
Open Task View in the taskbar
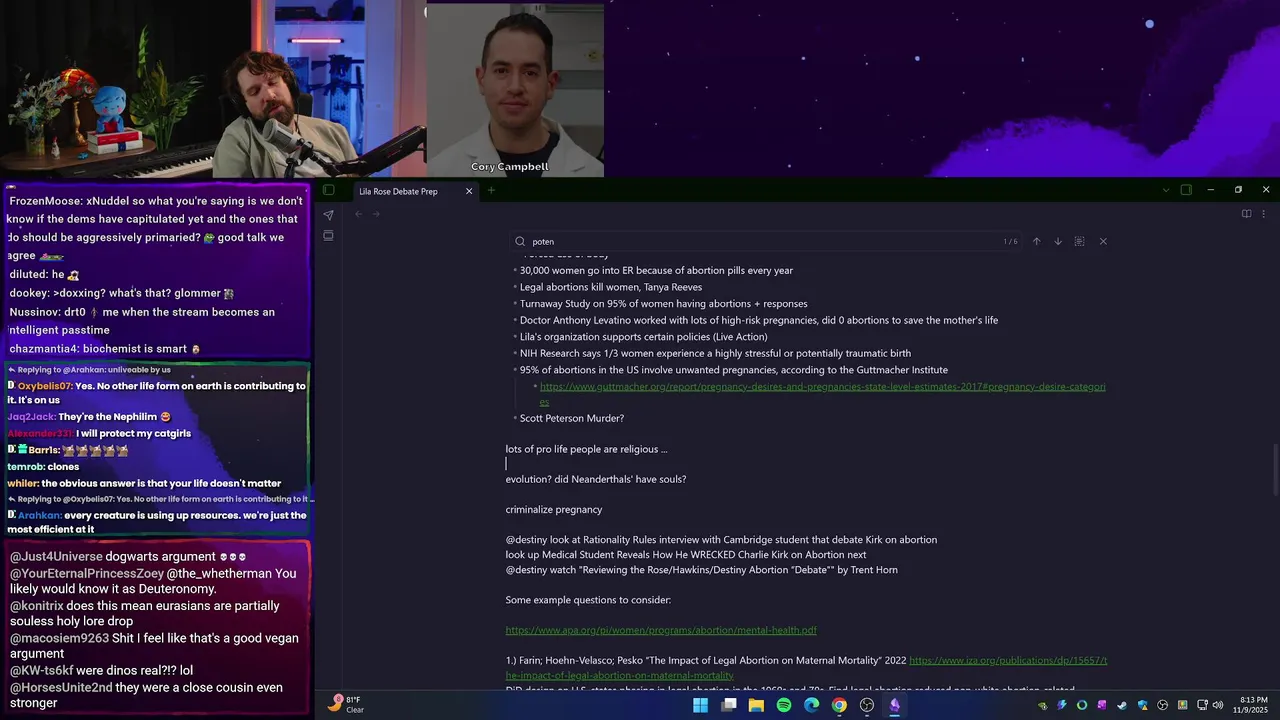coord(729,705)
